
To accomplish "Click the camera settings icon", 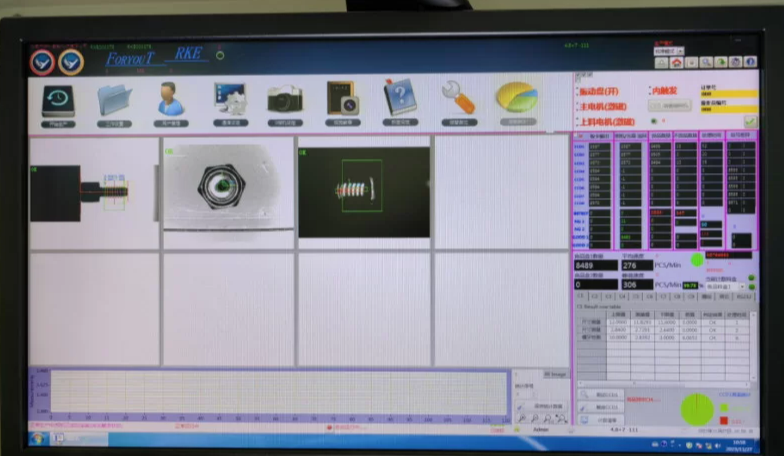I will 285,102.
